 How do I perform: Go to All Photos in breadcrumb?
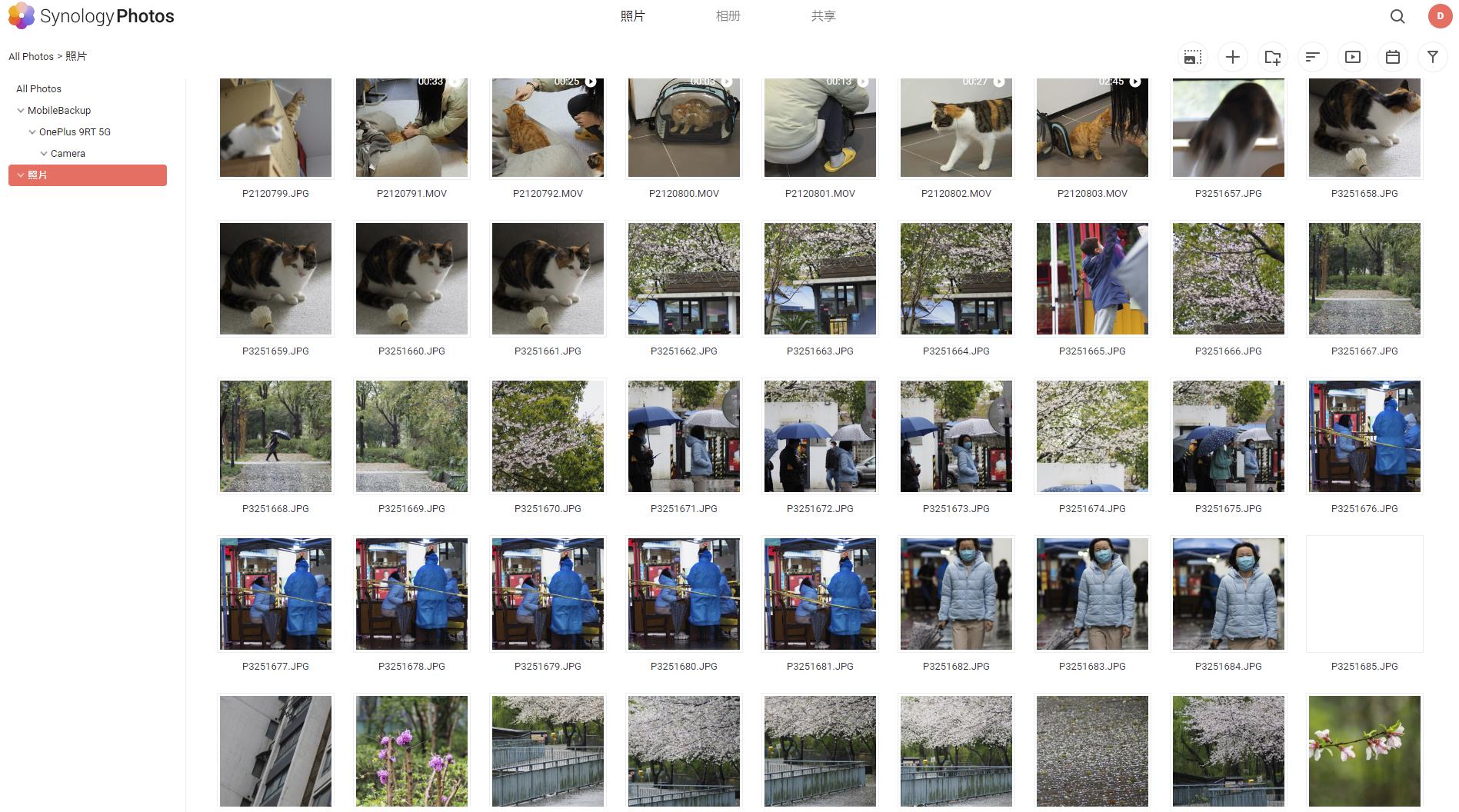31,57
